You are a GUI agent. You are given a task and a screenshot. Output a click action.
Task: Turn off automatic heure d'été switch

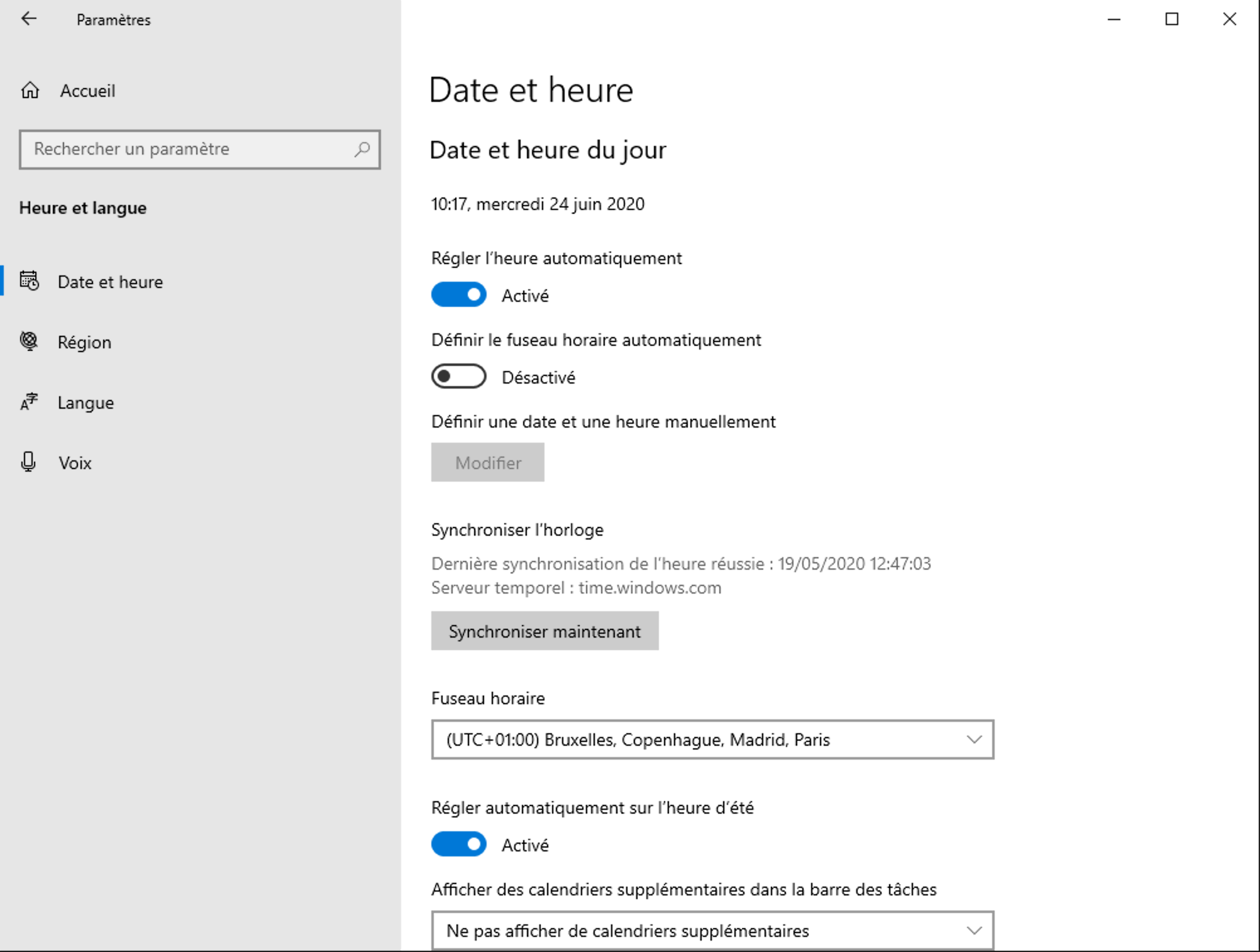[x=458, y=844]
